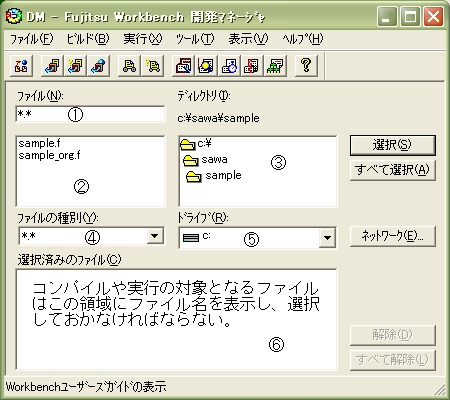Expand the ドライブ dropdown arrow

[x=327, y=238]
